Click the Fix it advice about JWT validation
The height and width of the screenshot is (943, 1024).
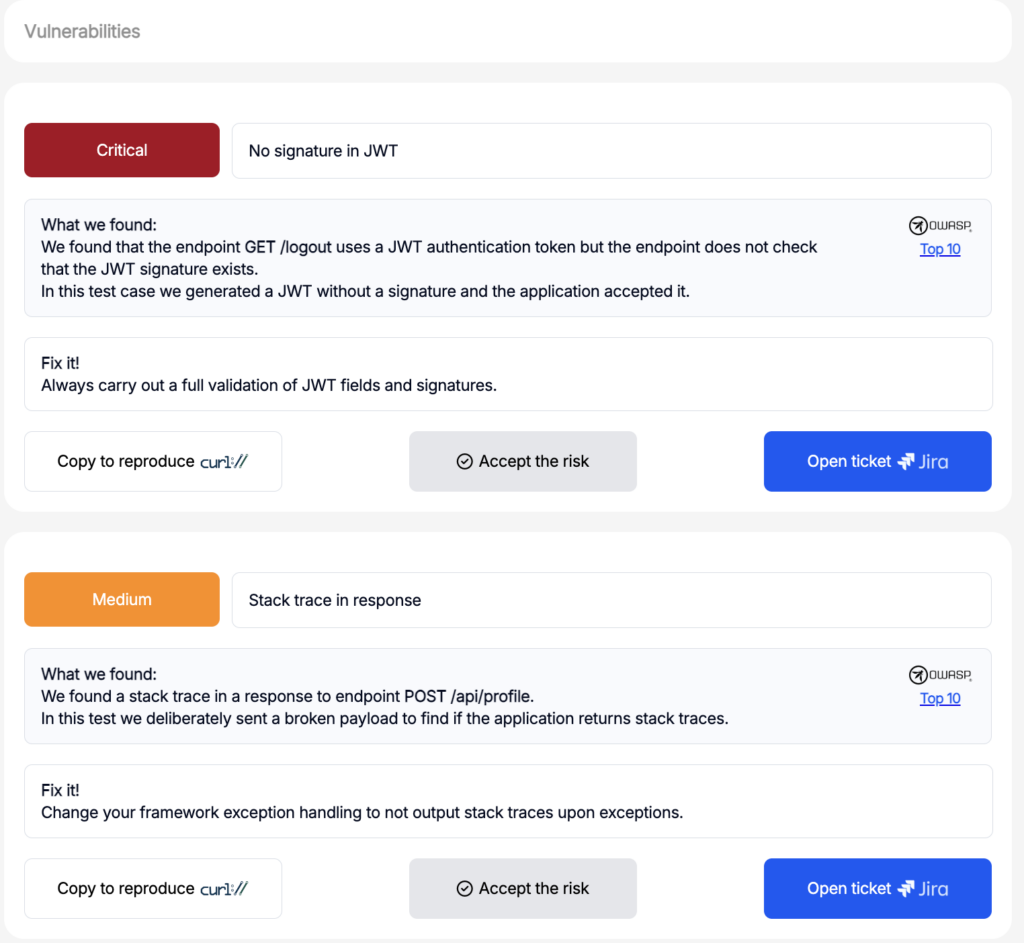(x=268, y=385)
